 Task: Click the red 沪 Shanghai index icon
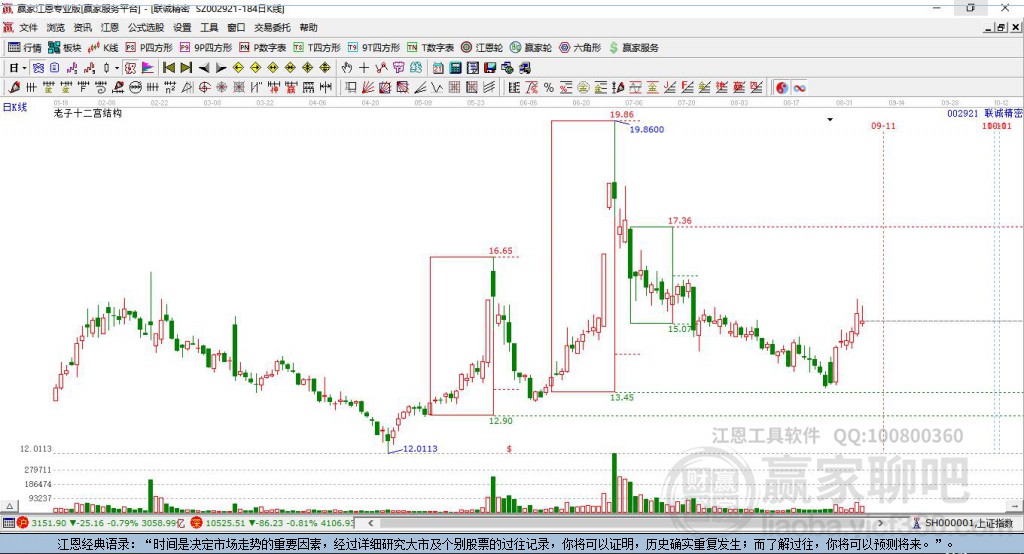click(x=23, y=523)
